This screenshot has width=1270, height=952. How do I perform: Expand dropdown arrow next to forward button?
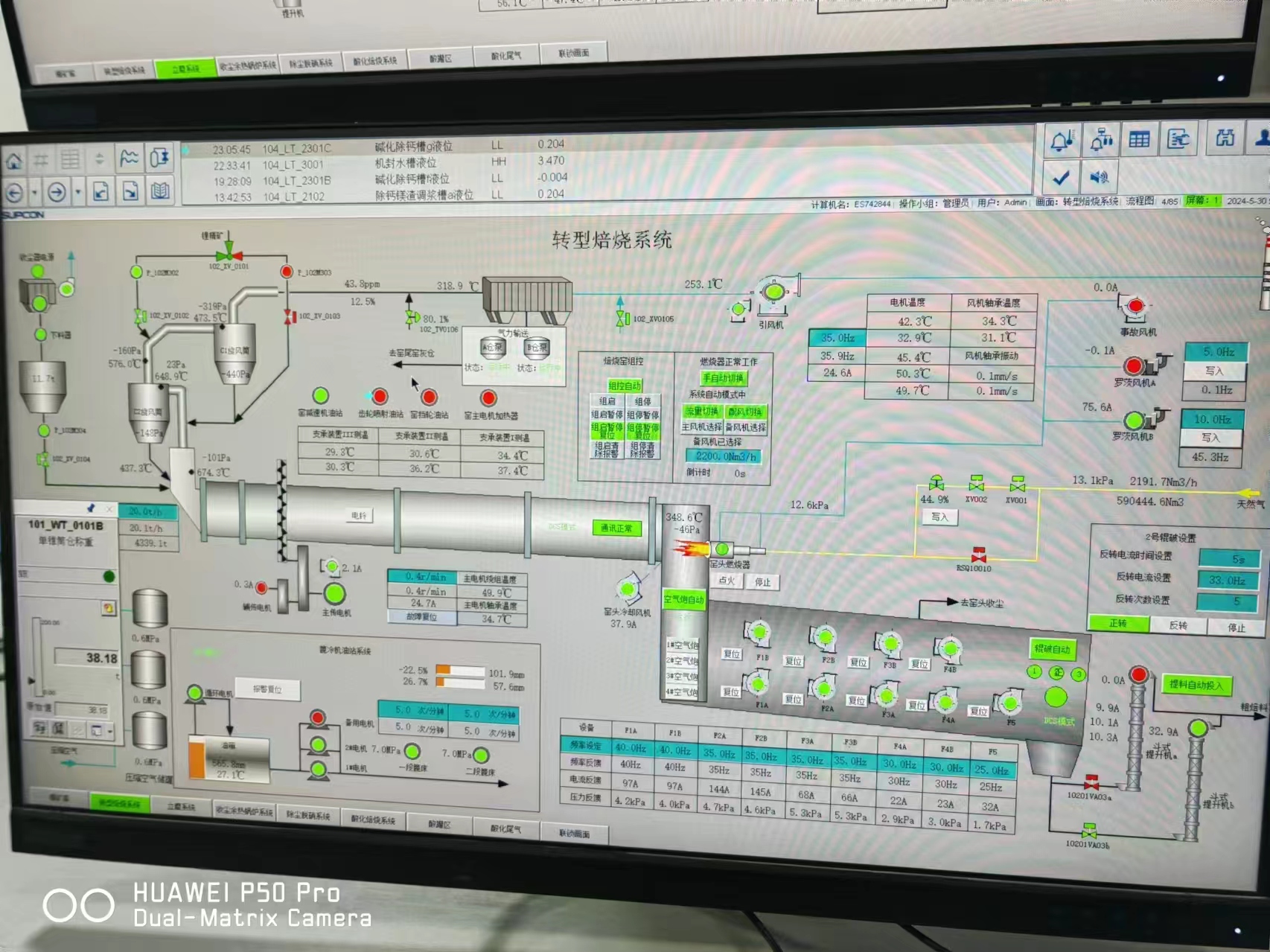click(x=78, y=193)
